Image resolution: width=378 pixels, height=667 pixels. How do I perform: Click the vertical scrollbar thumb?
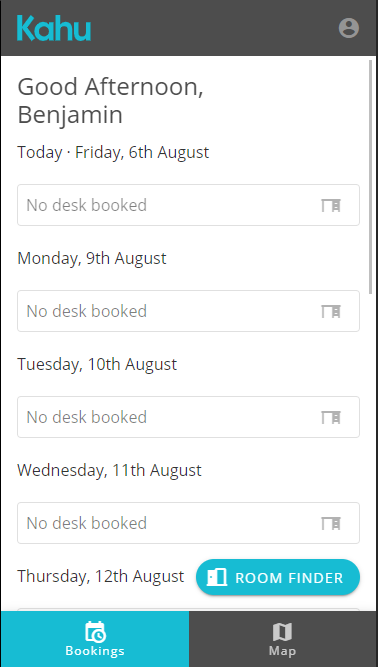coord(371,177)
